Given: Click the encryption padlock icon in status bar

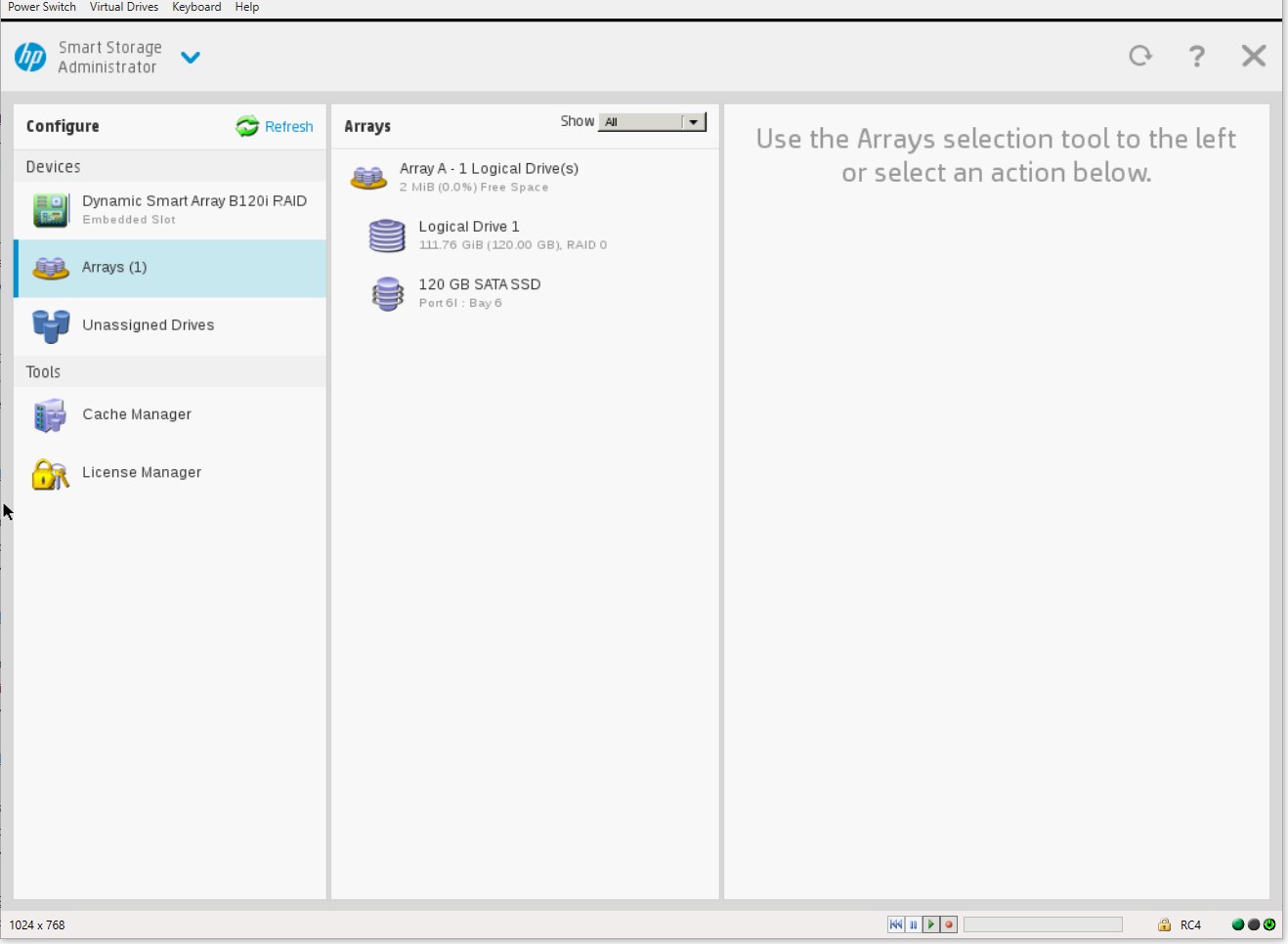Looking at the screenshot, I should (1164, 924).
